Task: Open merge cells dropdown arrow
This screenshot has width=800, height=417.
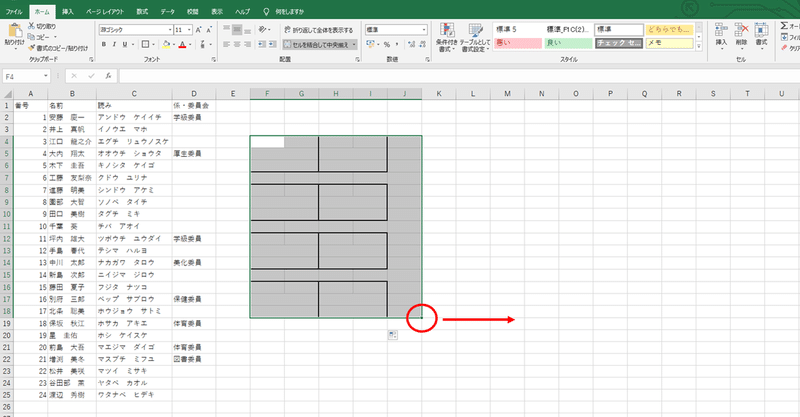Action: click(x=354, y=45)
